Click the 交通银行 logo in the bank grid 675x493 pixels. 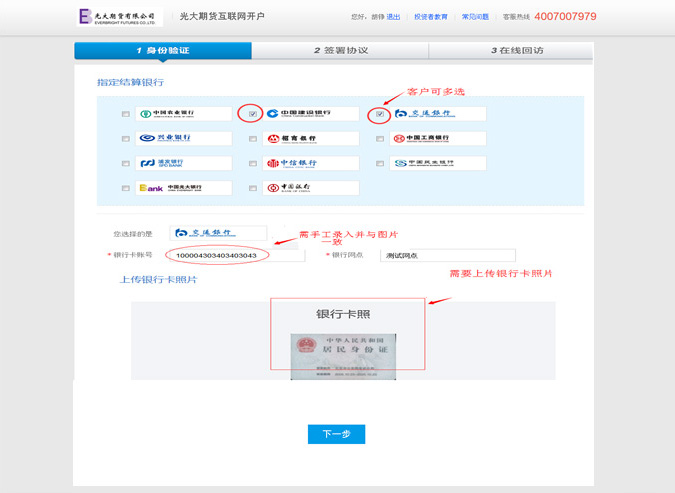pos(438,114)
